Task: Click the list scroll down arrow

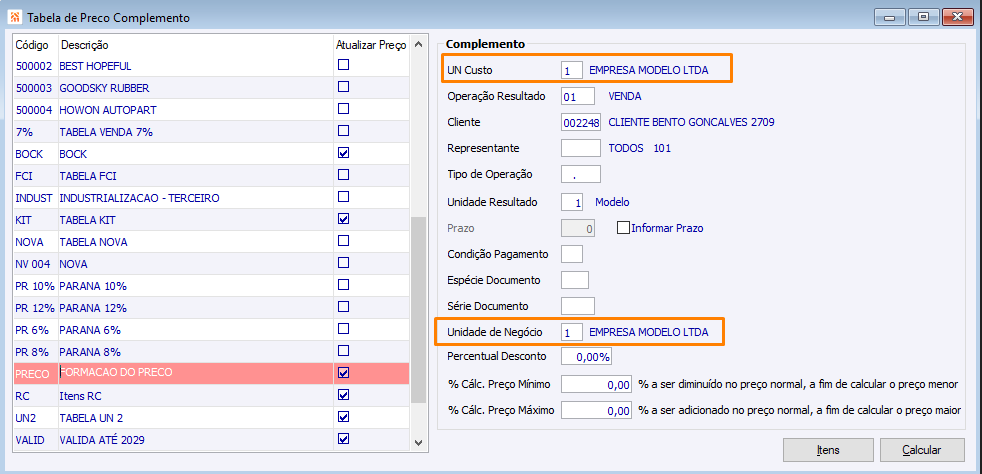Action: tap(419, 443)
